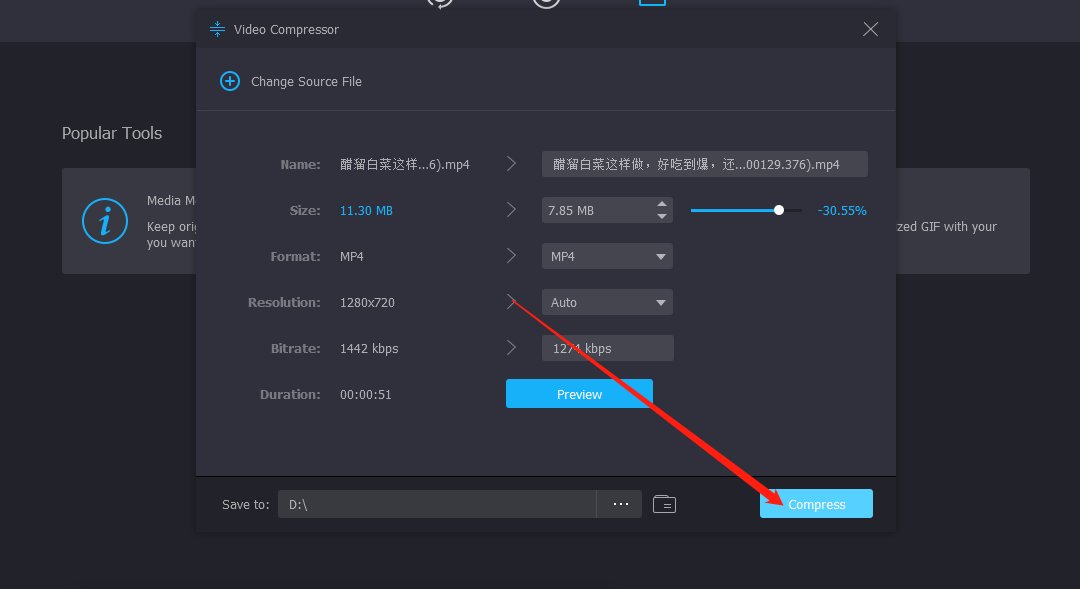The image size is (1080, 589).
Task: Click the three-dots browse button for save path
Action: click(620, 504)
